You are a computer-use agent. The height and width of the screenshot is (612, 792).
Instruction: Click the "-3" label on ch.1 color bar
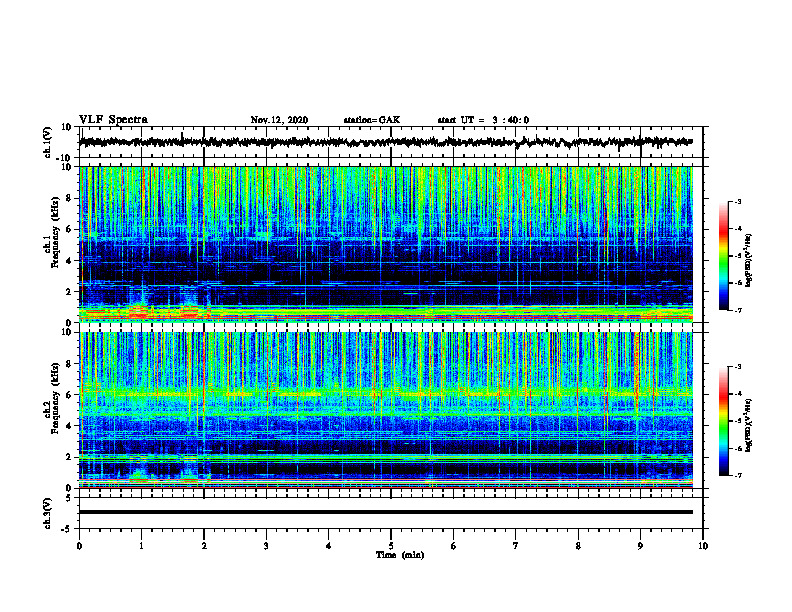point(737,201)
